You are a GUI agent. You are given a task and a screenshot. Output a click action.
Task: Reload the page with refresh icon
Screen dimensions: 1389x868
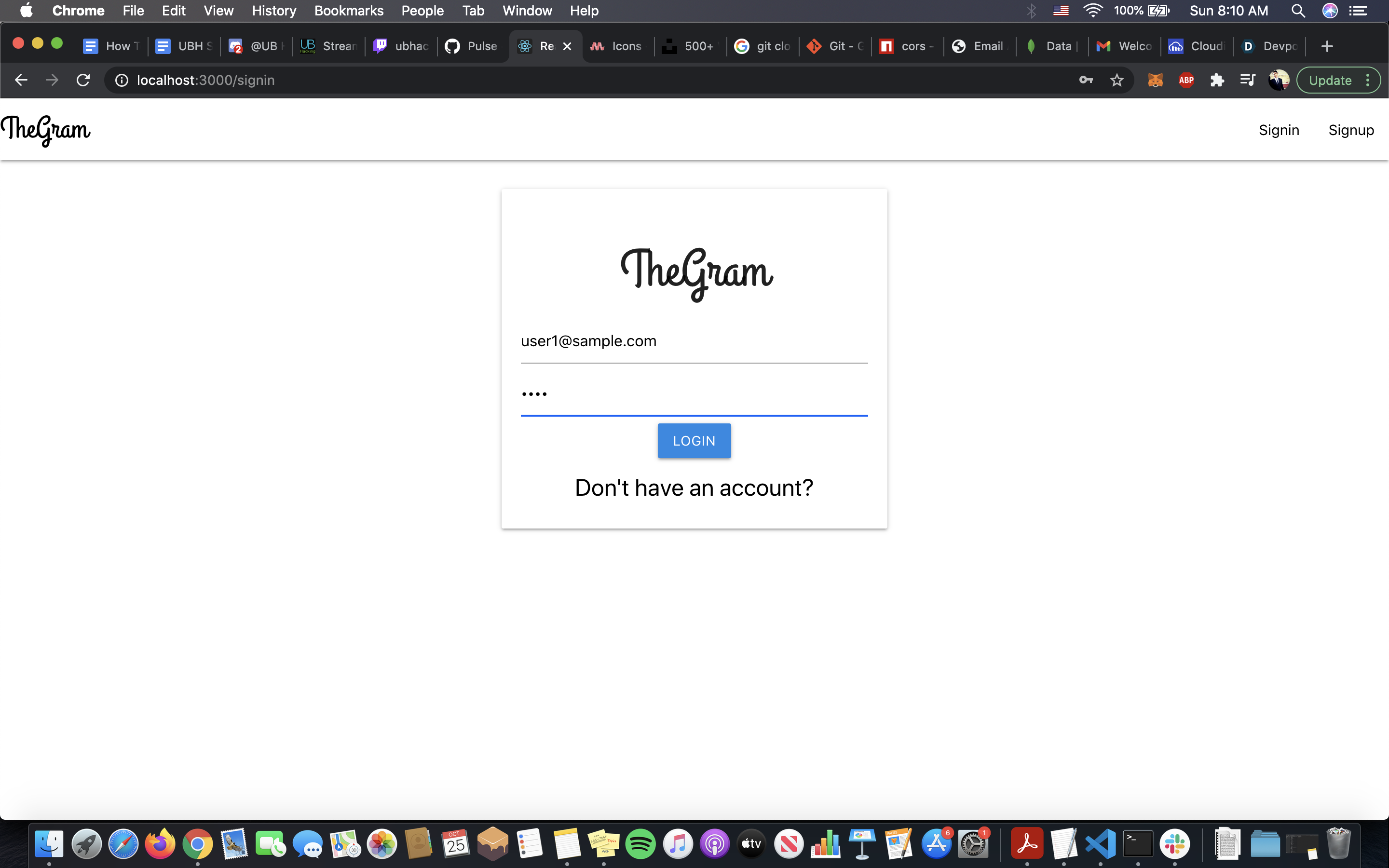pyautogui.click(x=83, y=80)
